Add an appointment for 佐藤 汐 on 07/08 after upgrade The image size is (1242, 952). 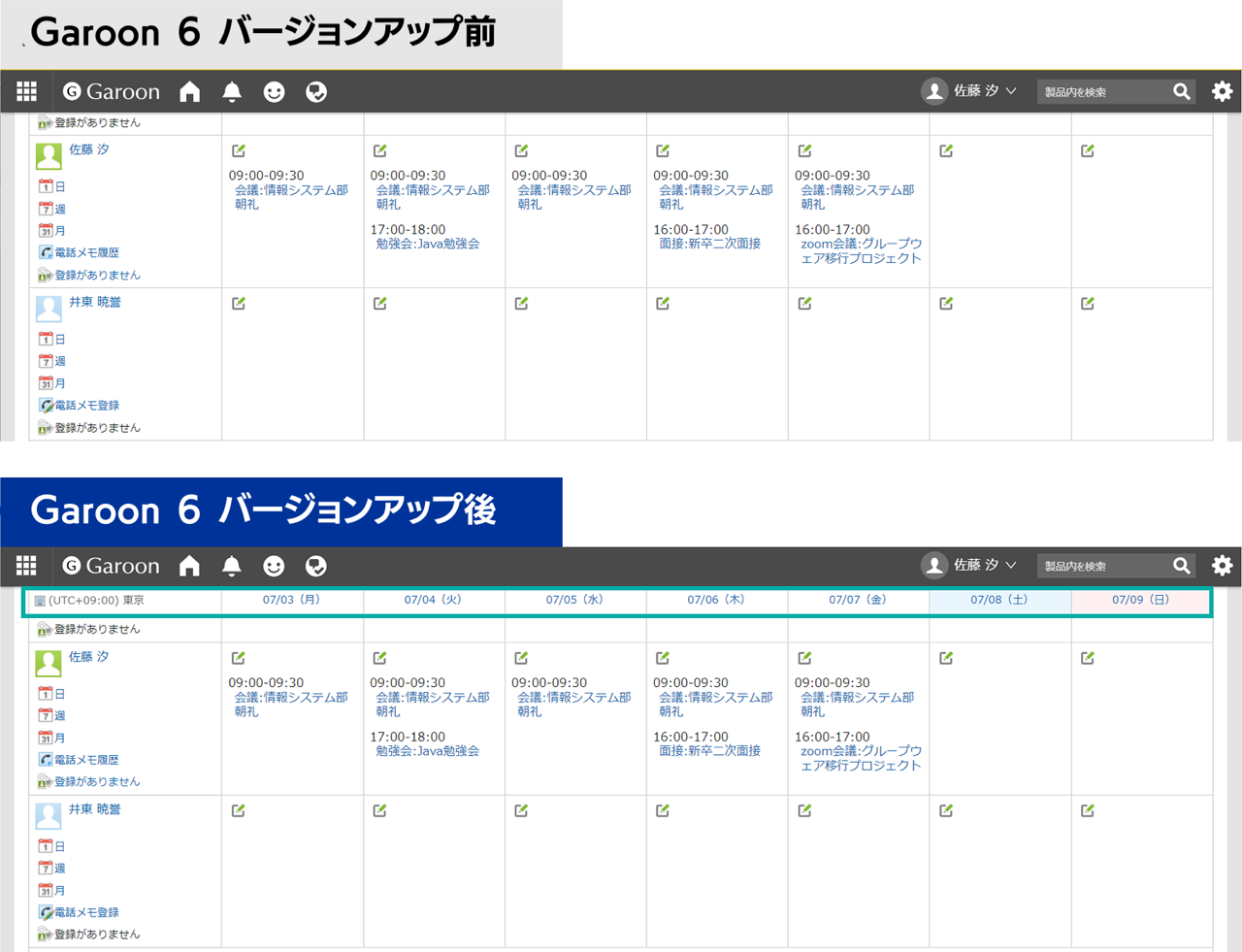click(x=946, y=658)
